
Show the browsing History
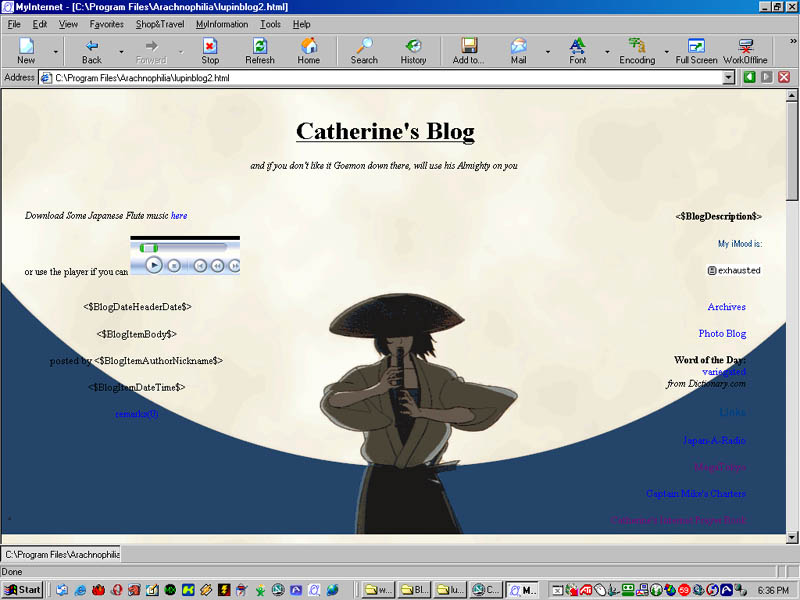click(413, 51)
